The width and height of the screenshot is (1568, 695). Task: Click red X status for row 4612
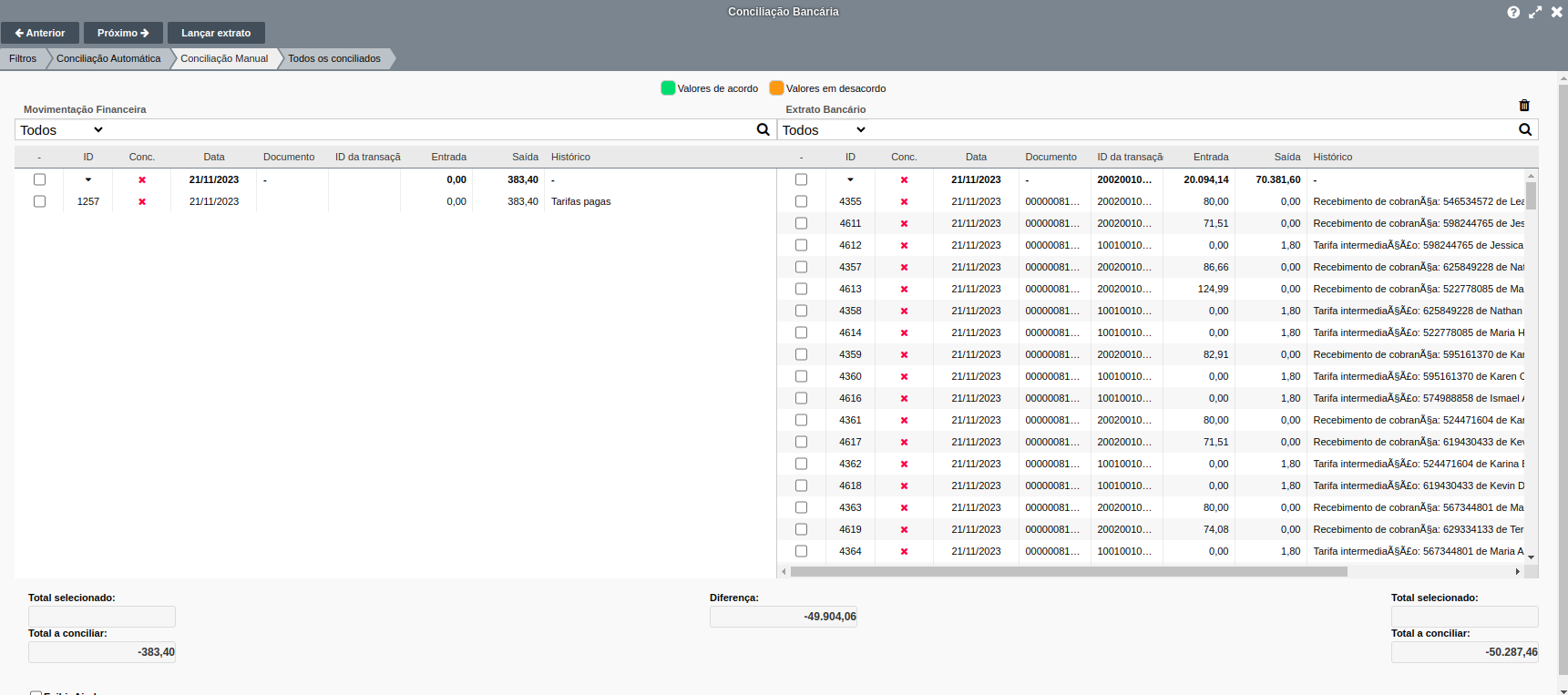pyautogui.click(x=904, y=245)
